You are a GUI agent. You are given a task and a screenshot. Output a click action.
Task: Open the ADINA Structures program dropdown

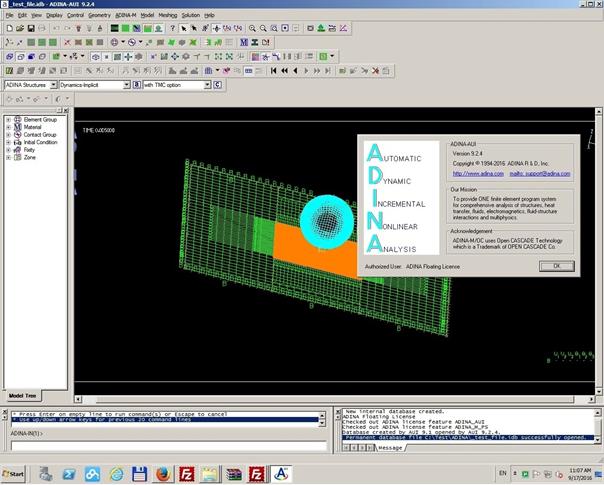click(x=53, y=85)
